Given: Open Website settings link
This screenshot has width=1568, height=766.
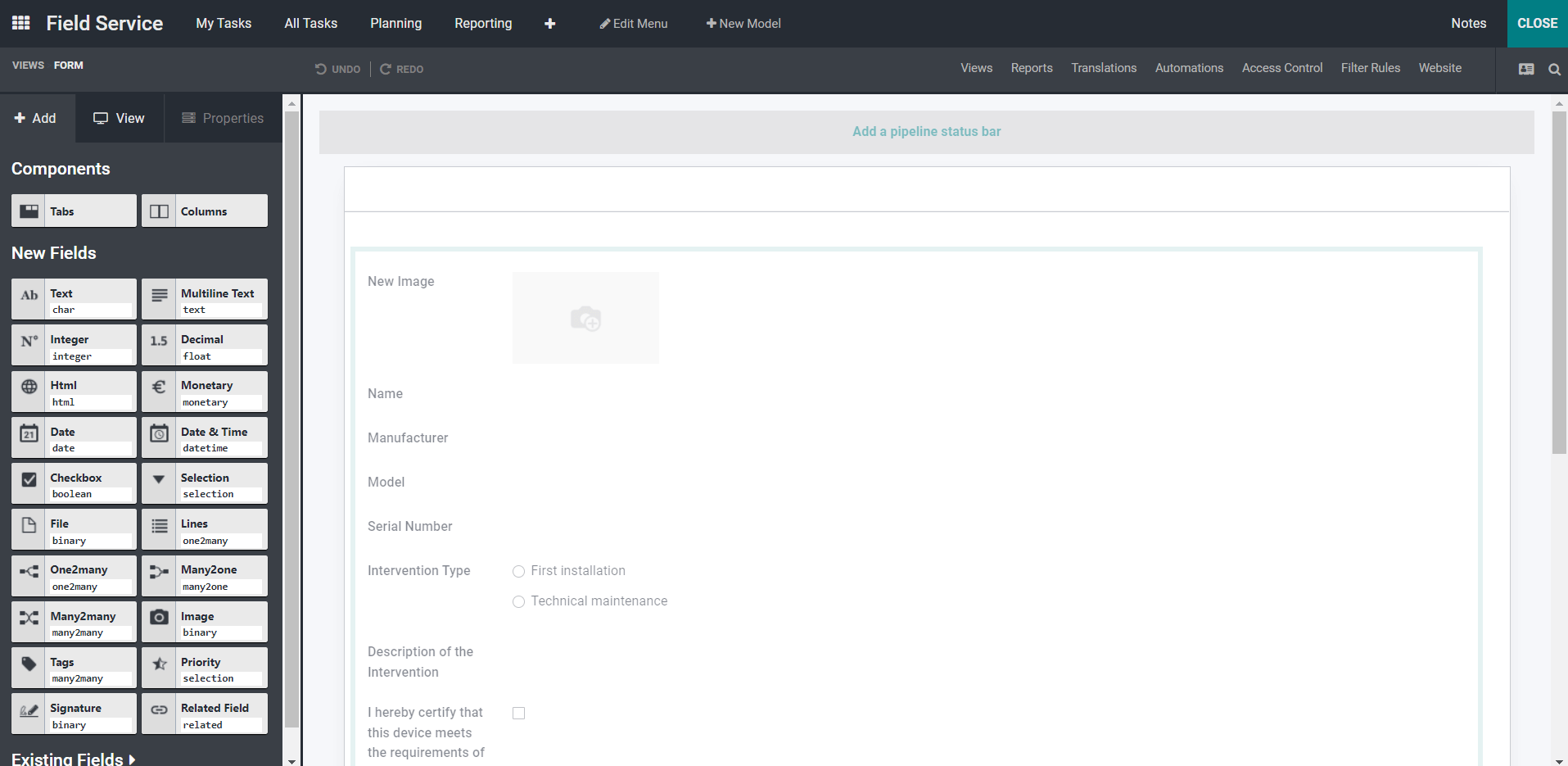Looking at the screenshot, I should pos(1440,68).
